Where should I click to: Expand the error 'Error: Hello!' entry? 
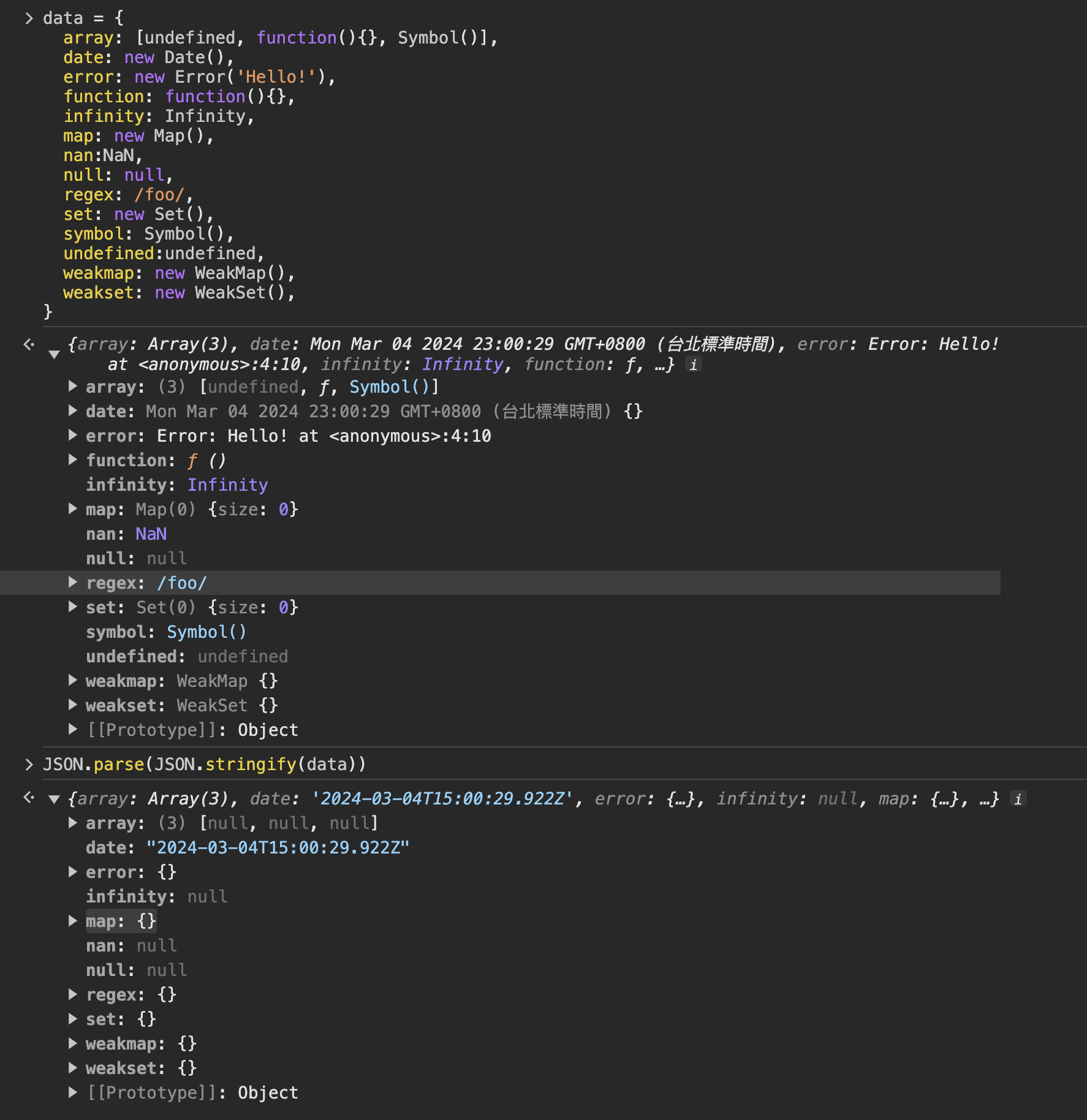(x=73, y=436)
